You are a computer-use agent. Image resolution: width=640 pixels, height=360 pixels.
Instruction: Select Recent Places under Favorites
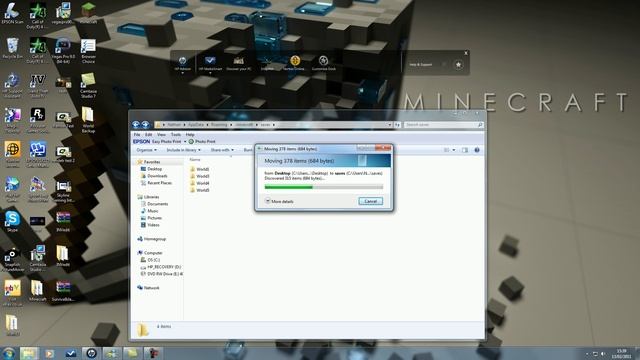[160, 183]
